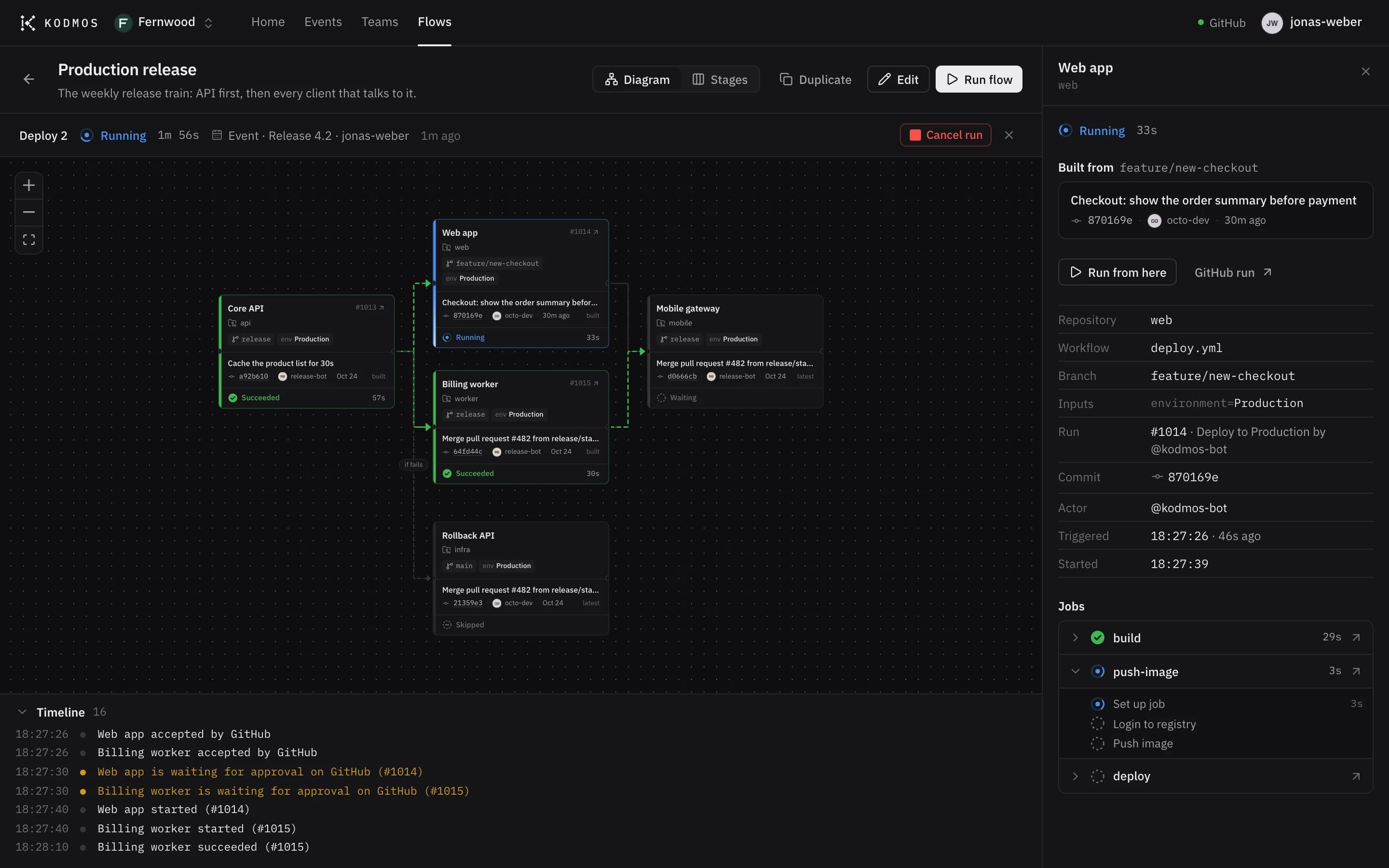
Task: Open the Events tab
Action: click(x=323, y=22)
